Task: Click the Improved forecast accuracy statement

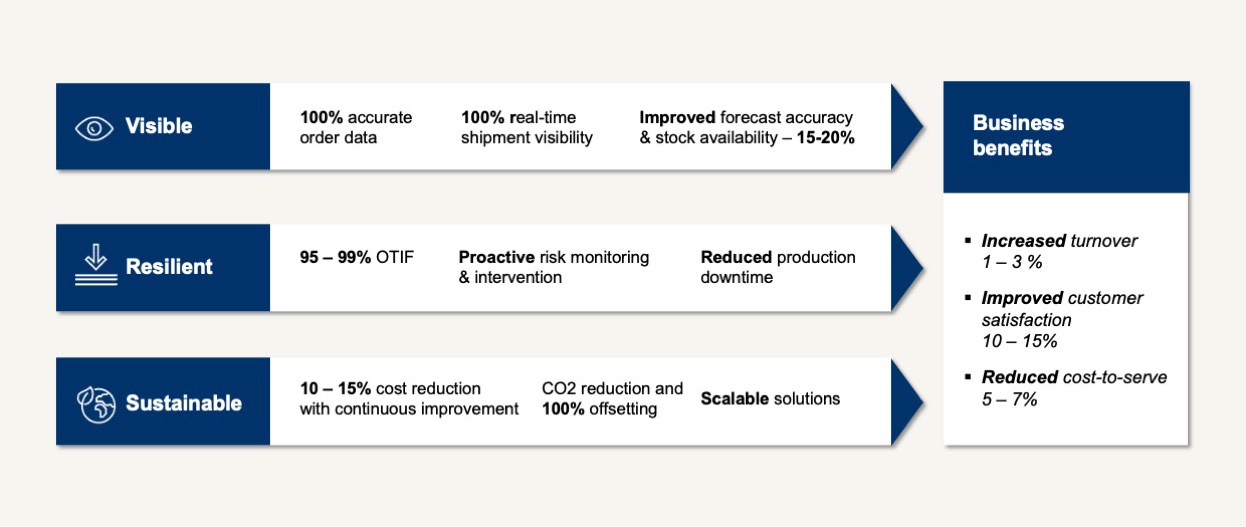Action: point(747,127)
